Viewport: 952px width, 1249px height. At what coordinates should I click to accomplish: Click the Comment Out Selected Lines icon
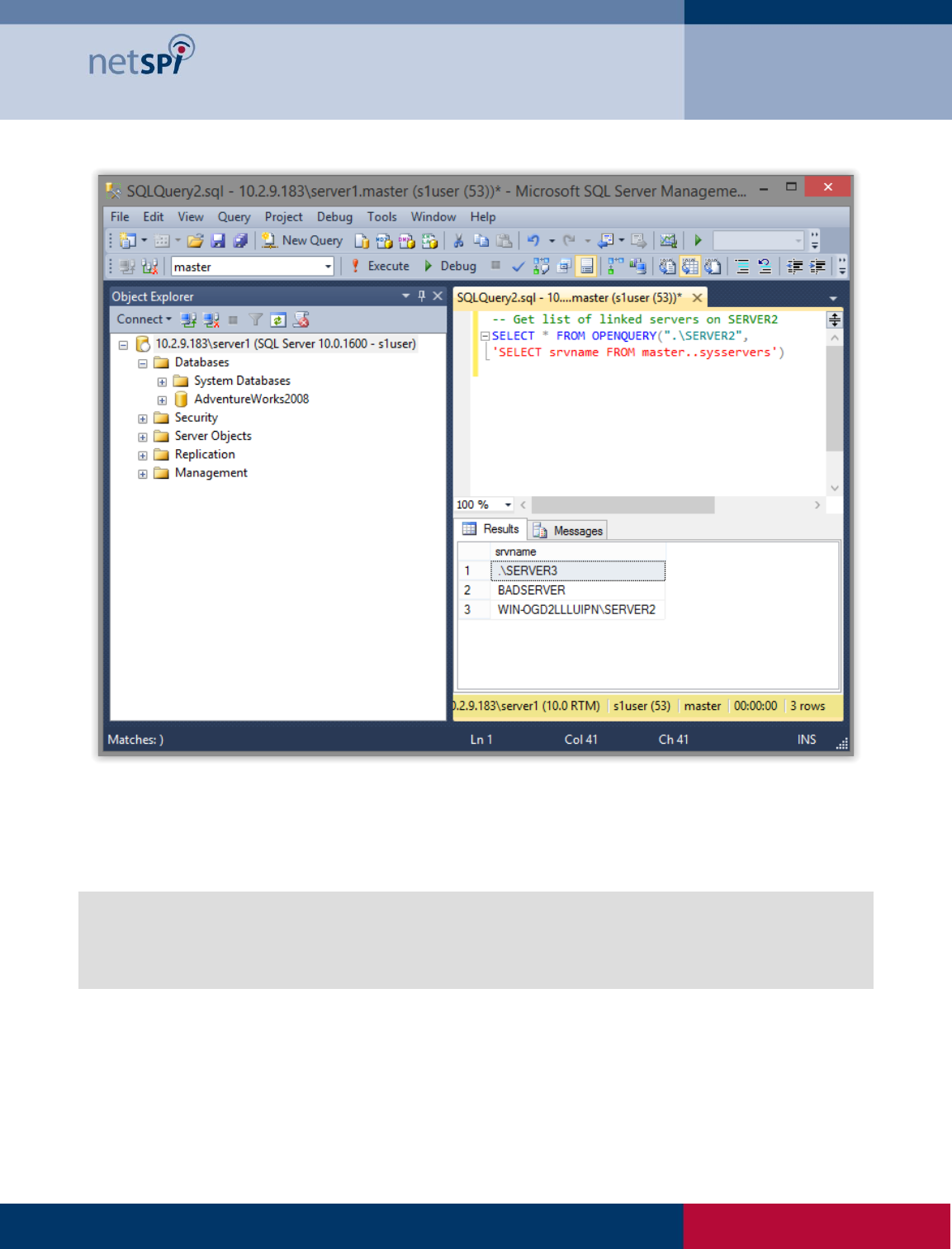pyautogui.click(x=742, y=267)
